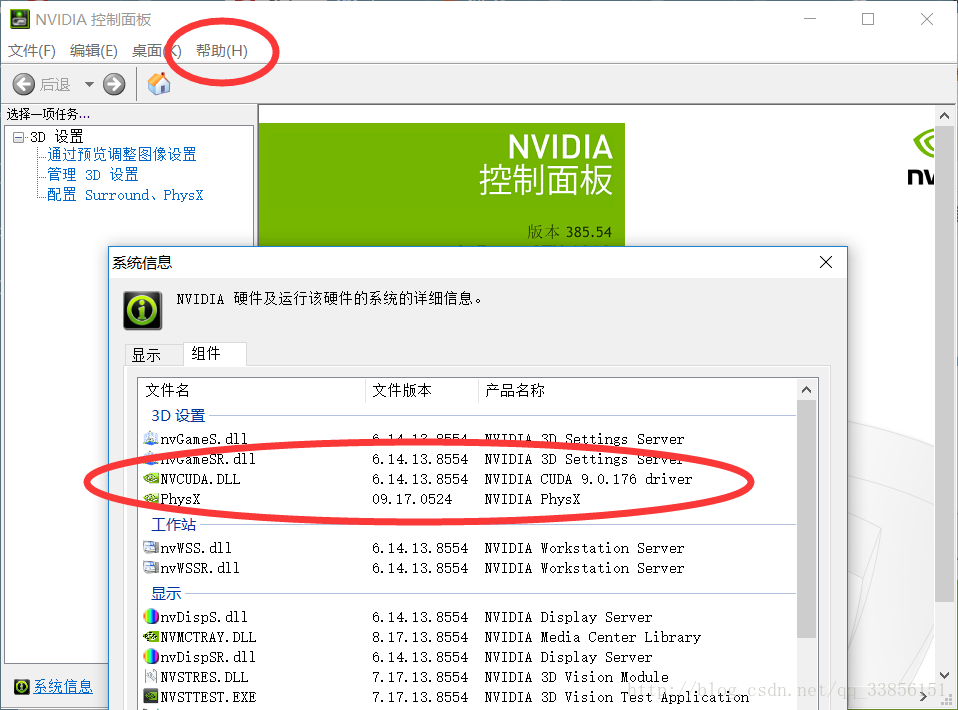Minimize the NVIDIA 控制面板 window

tap(810, 19)
